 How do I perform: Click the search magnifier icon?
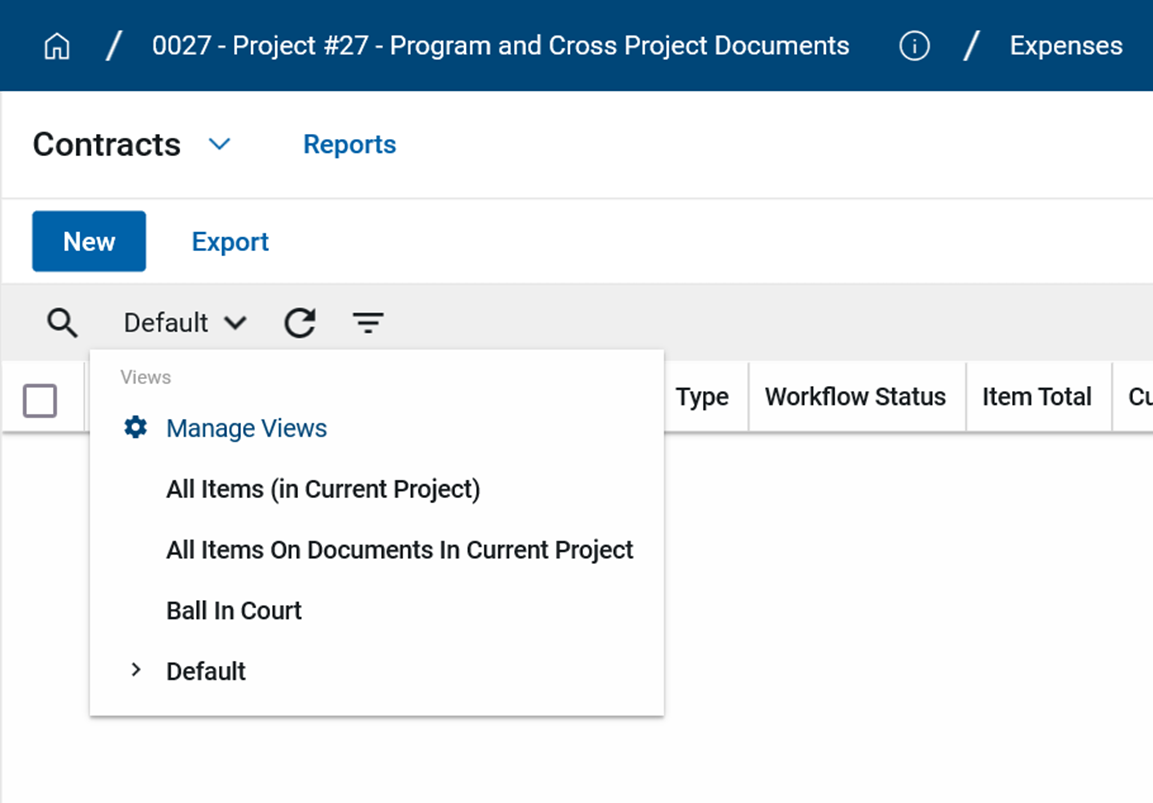(x=62, y=323)
